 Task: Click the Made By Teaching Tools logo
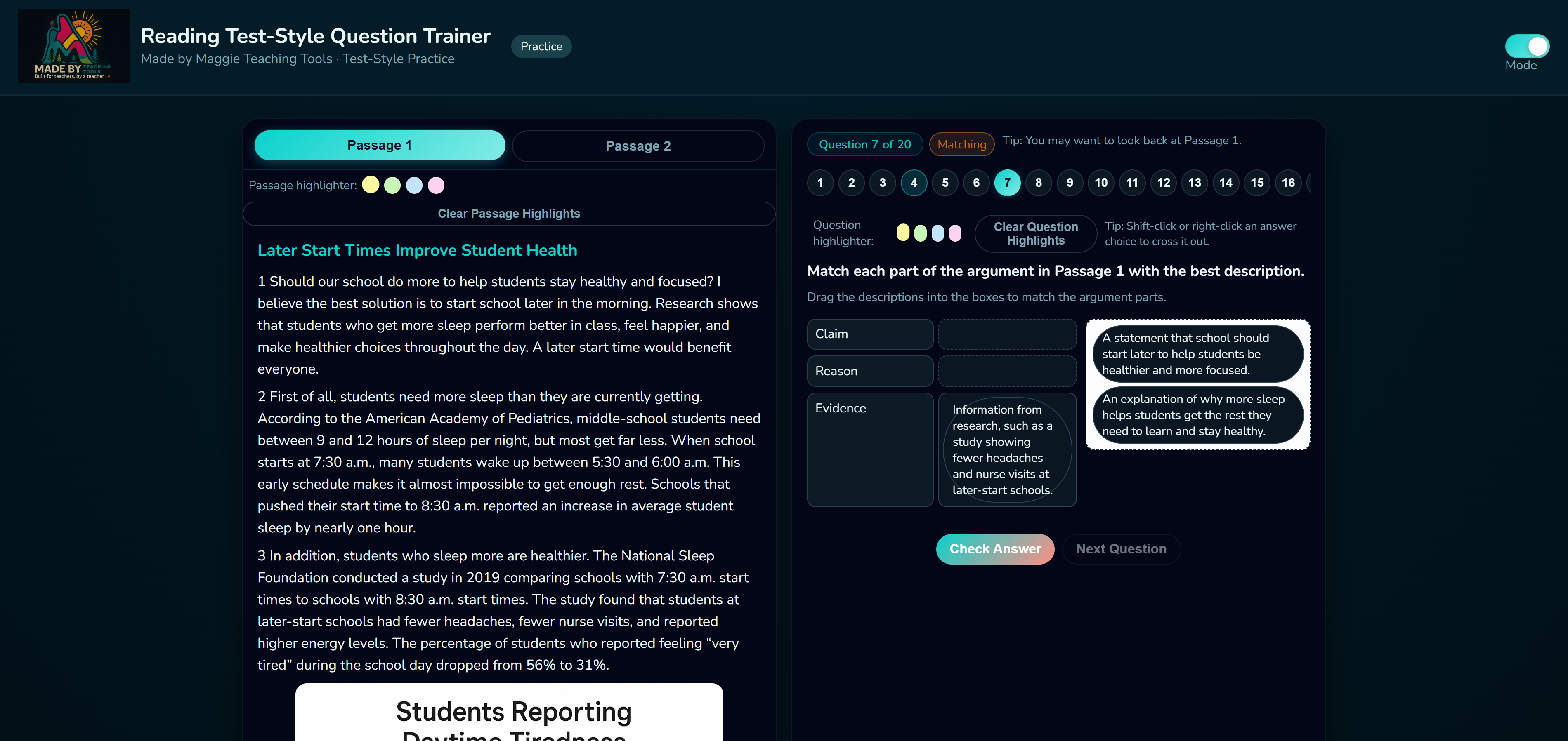(73, 46)
